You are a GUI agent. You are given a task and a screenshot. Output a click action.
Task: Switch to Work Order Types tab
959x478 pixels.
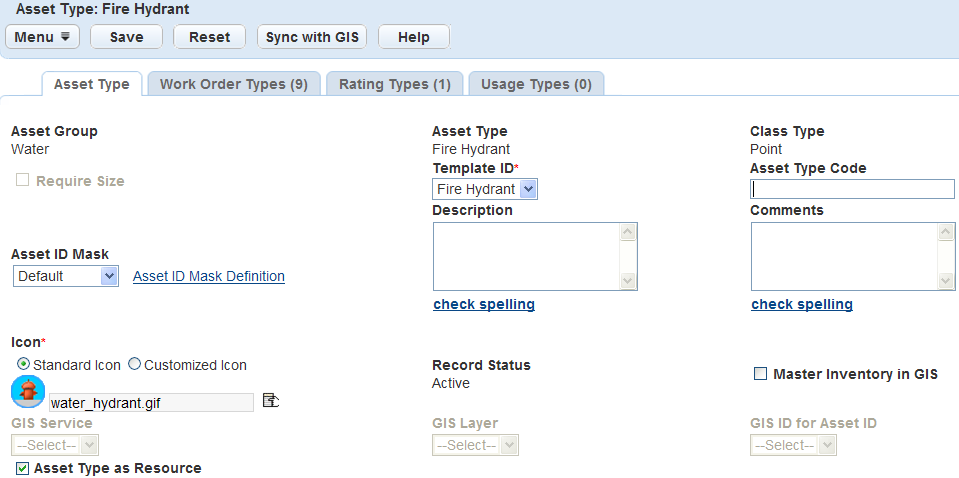(233, 84)
